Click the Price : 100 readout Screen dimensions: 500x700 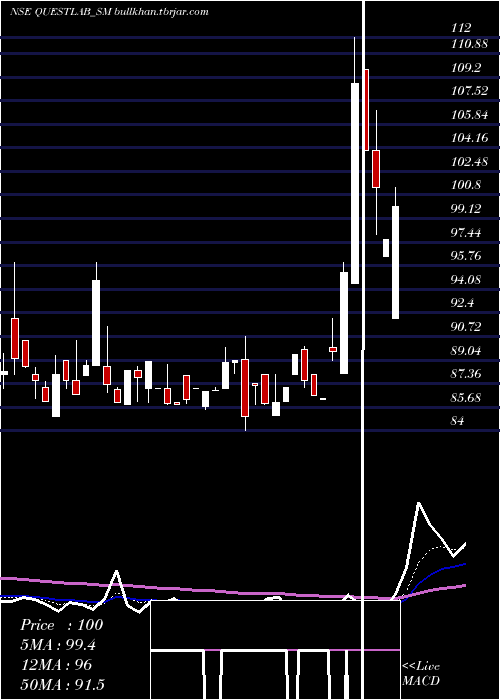pyautogui.click(x=62, y=625)
